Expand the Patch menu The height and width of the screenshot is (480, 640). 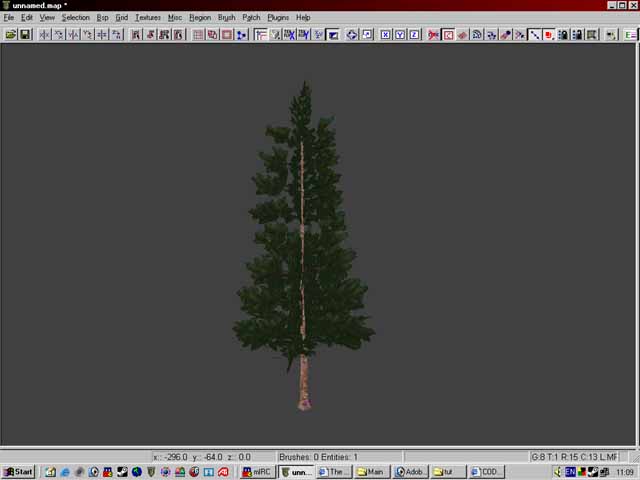pyautogui.click(x=250, y=17)
